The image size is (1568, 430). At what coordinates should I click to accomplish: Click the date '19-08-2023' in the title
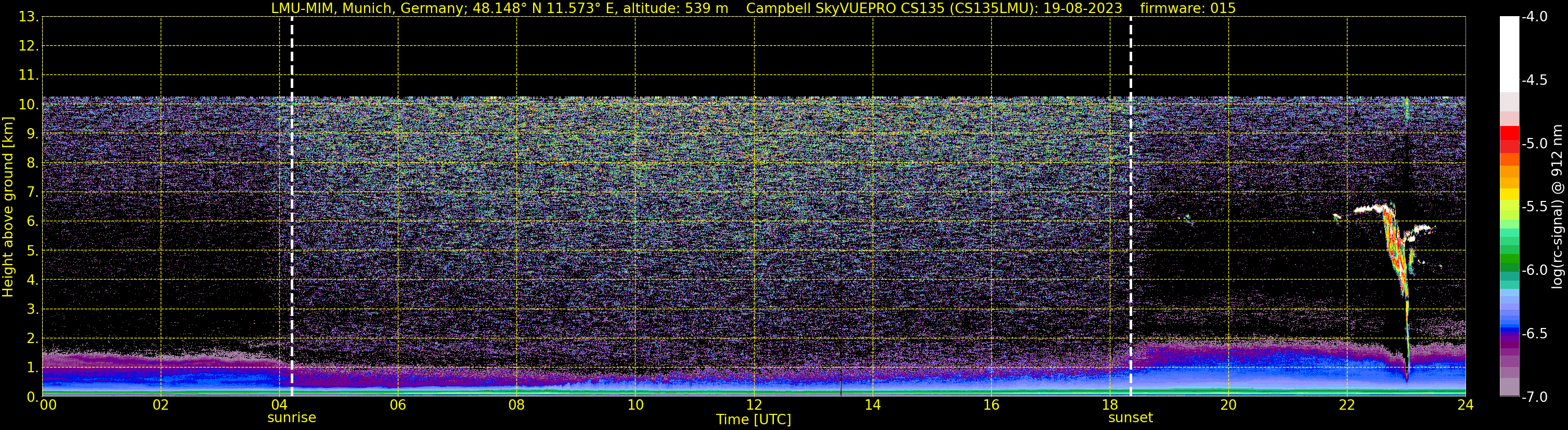tap(1083, 8)
